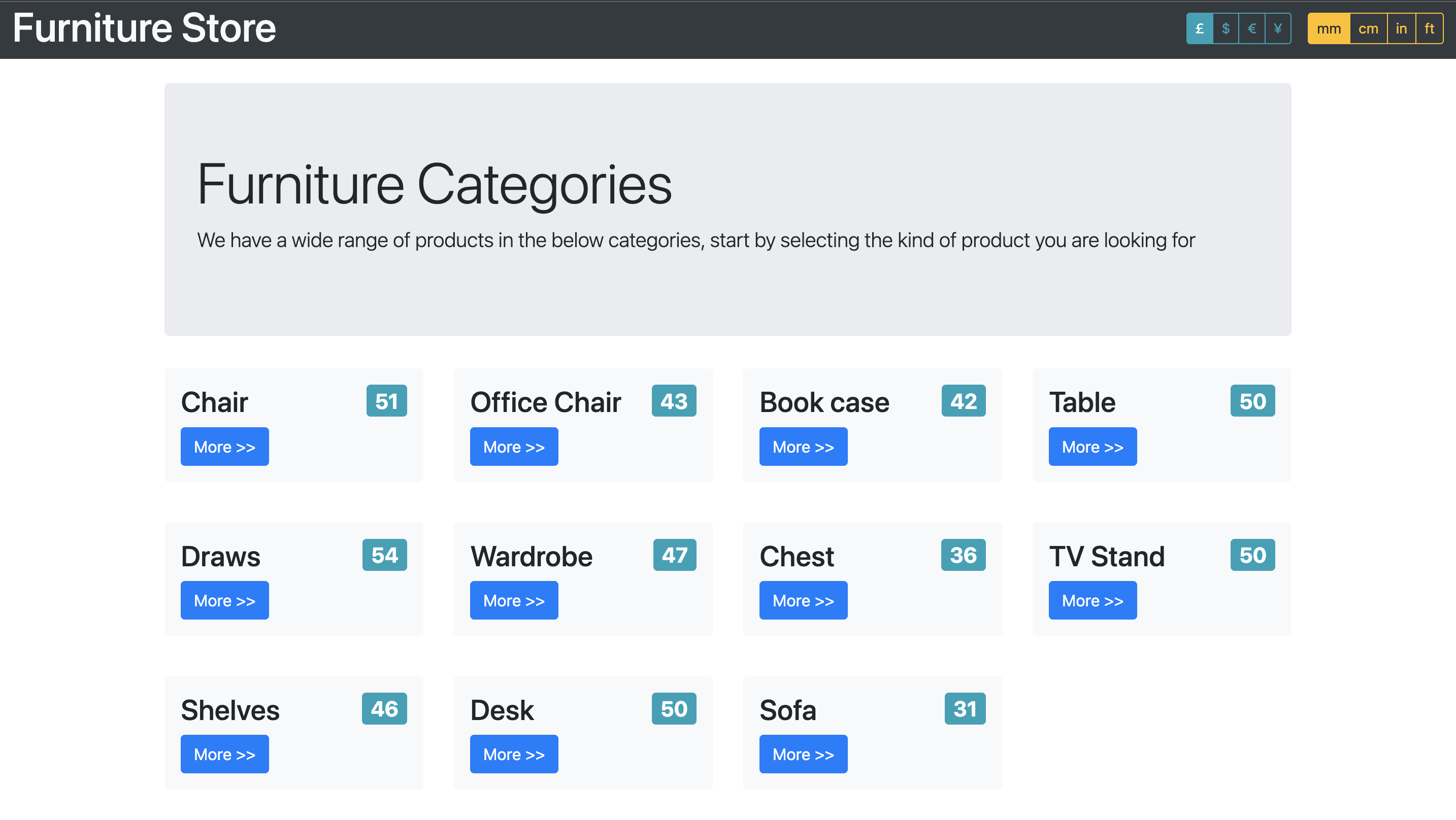Switch measurement unit to feet (ft)

click(1430, 28)
